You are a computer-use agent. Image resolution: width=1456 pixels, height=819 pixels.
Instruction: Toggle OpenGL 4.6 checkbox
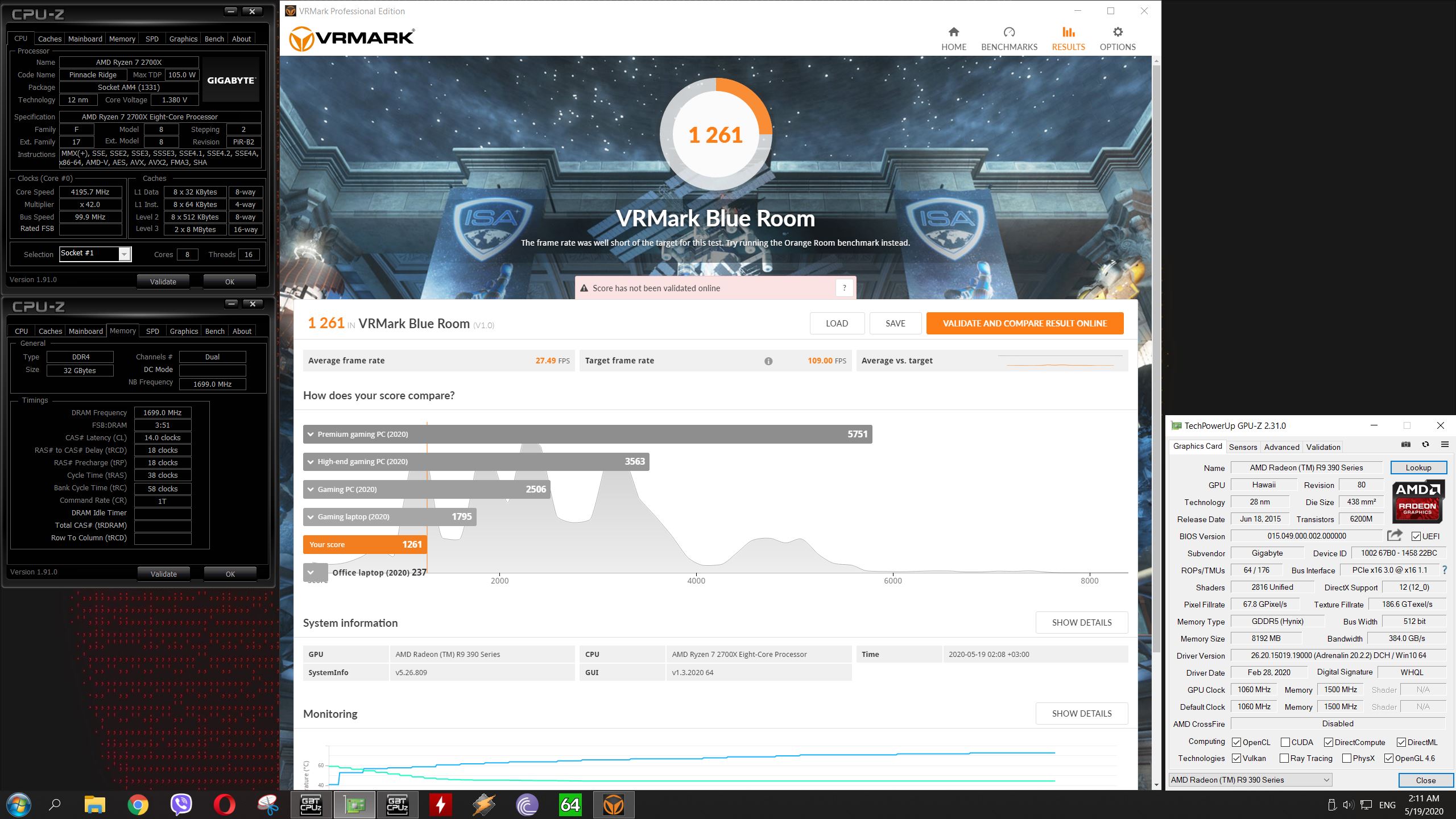tap(1389, 758)
